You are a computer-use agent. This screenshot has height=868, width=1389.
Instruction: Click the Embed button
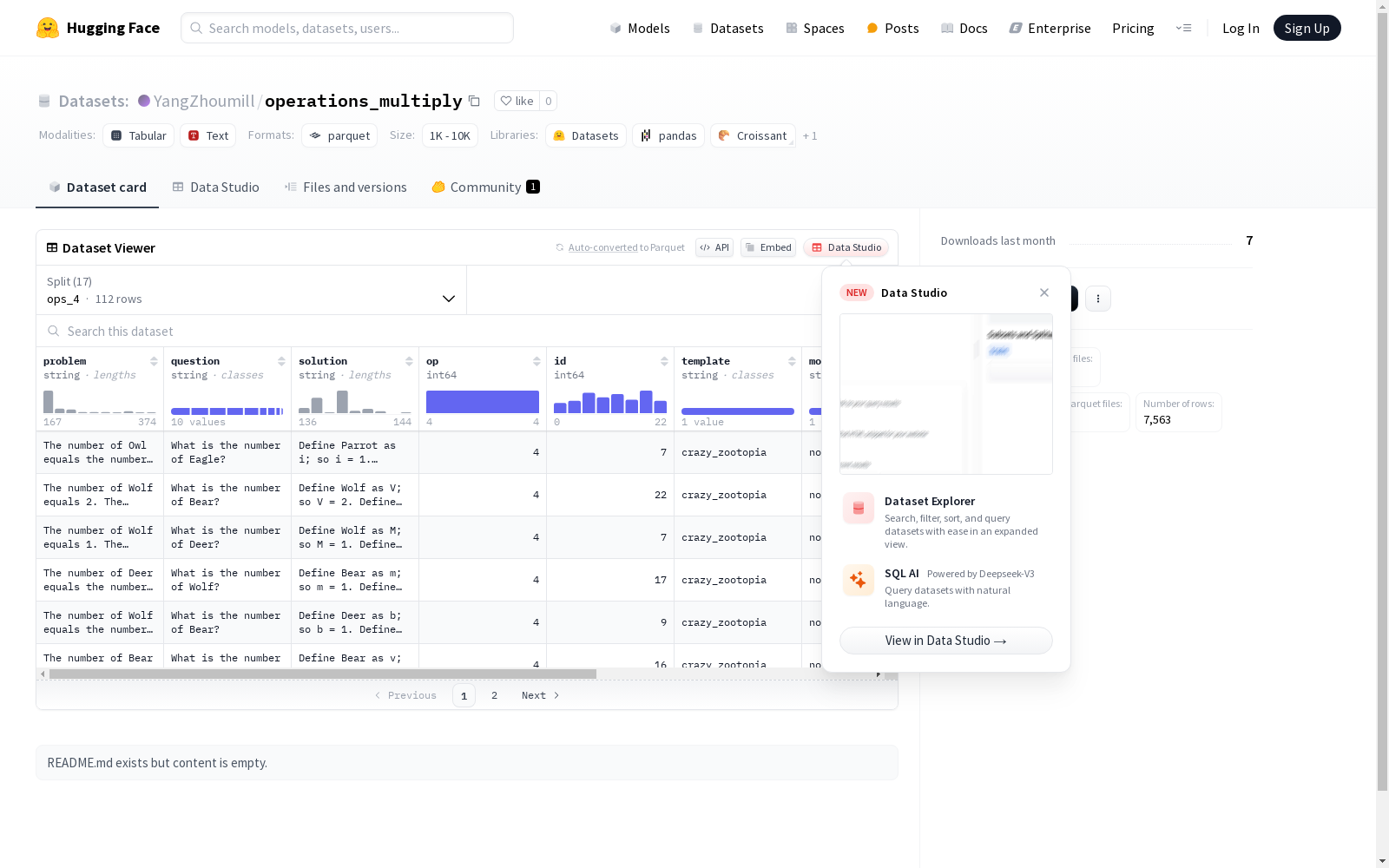(x=768, y=247)
